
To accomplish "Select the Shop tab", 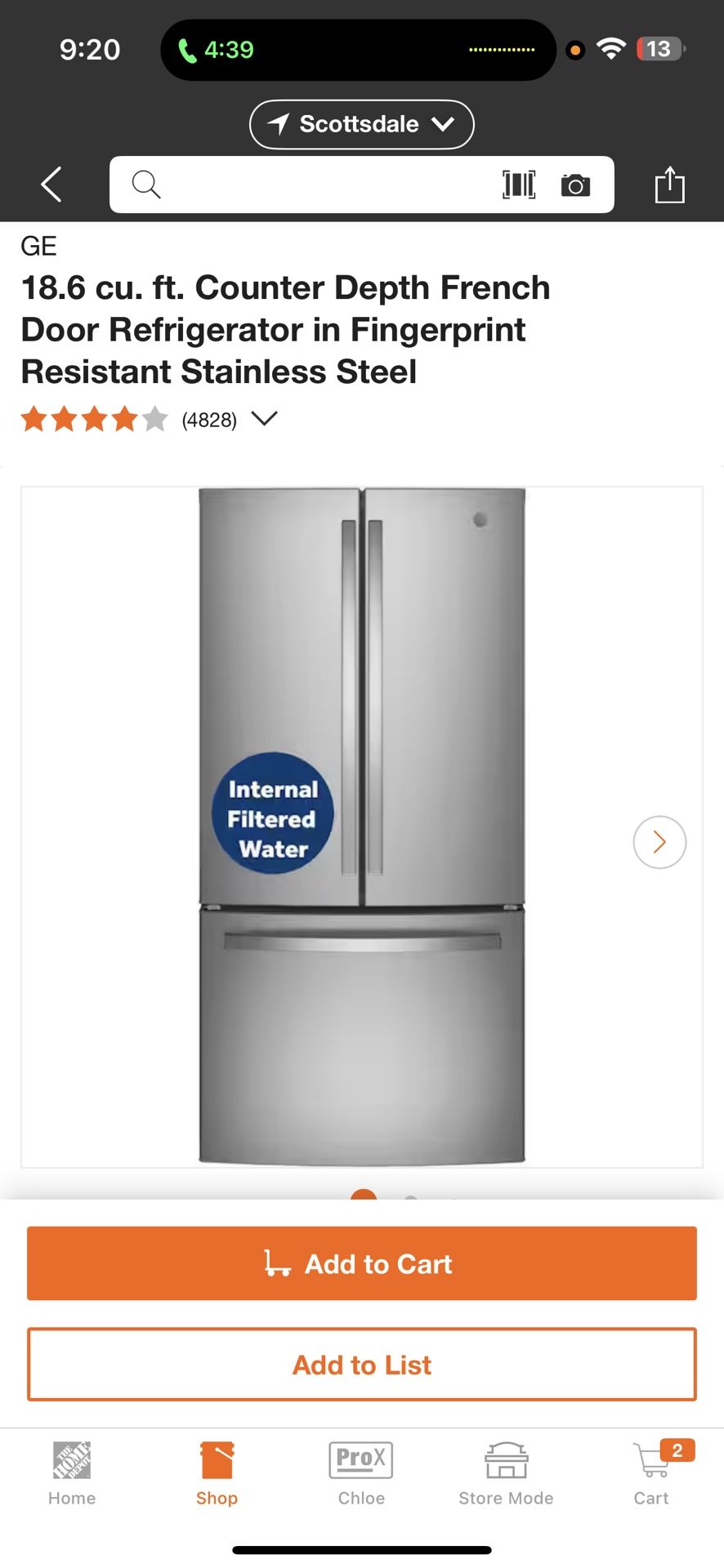I will (217, 1473).
